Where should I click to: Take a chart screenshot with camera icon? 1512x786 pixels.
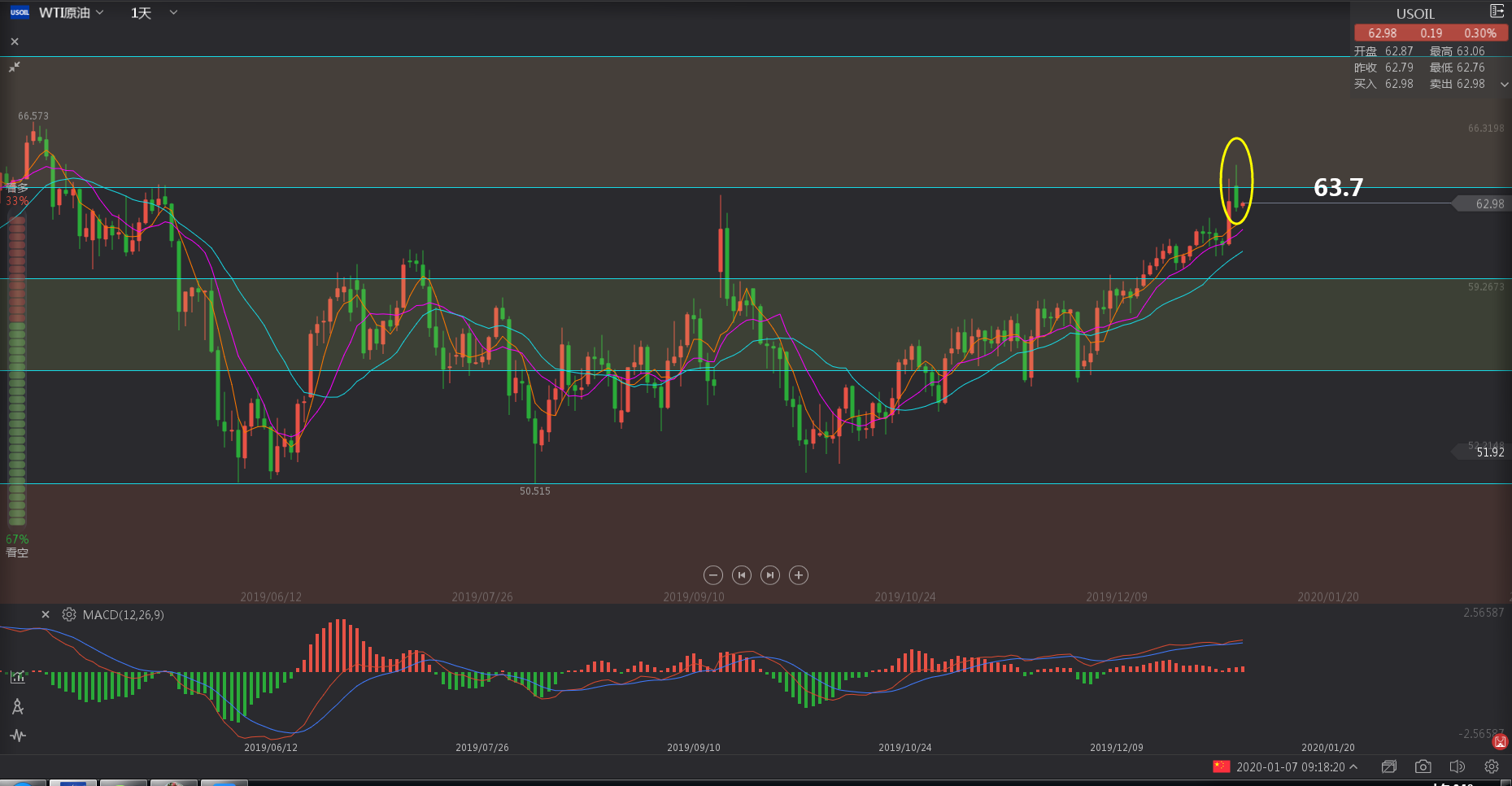[1423, 766]
